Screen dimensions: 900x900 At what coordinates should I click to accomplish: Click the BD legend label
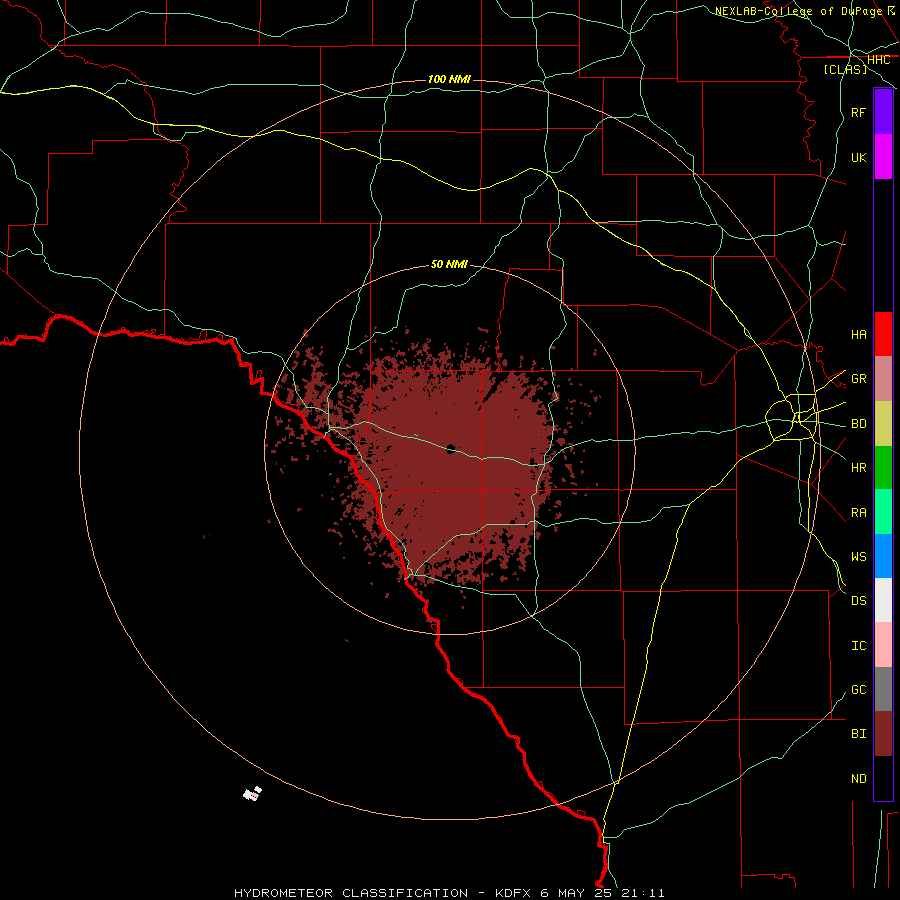click(858, 424)
